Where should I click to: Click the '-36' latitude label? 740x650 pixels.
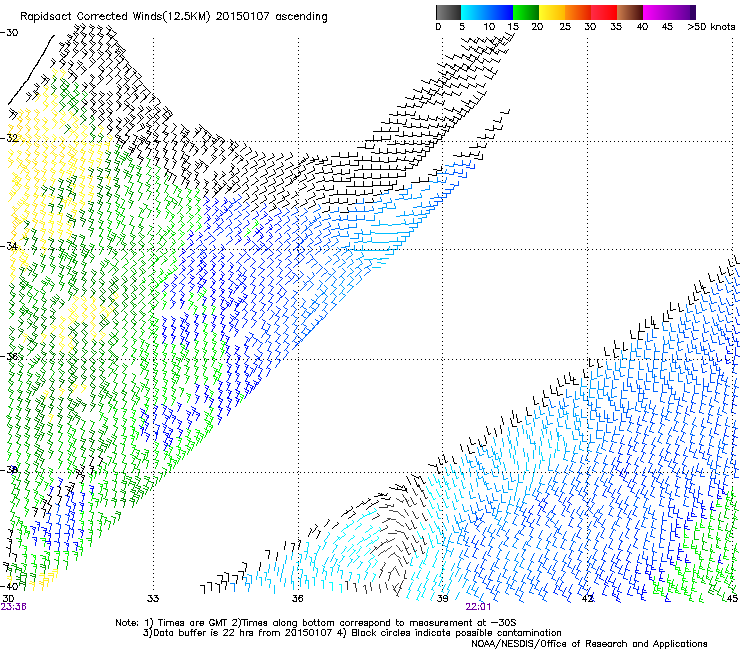pos(9,356)
